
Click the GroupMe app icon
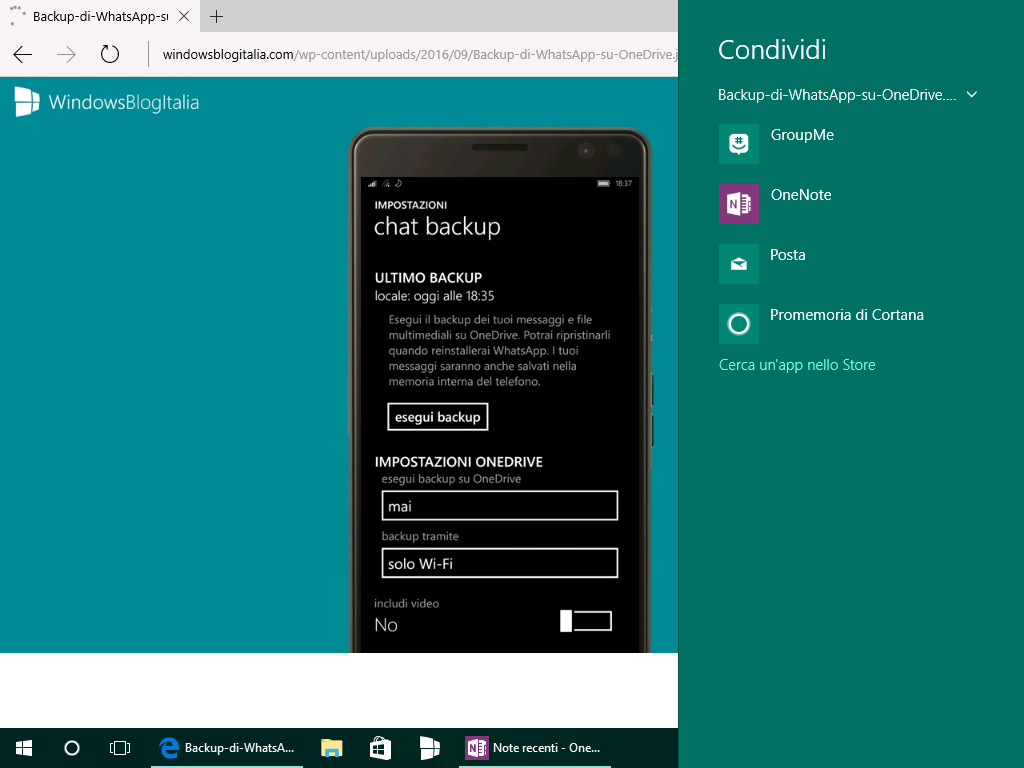coord(739,144)
